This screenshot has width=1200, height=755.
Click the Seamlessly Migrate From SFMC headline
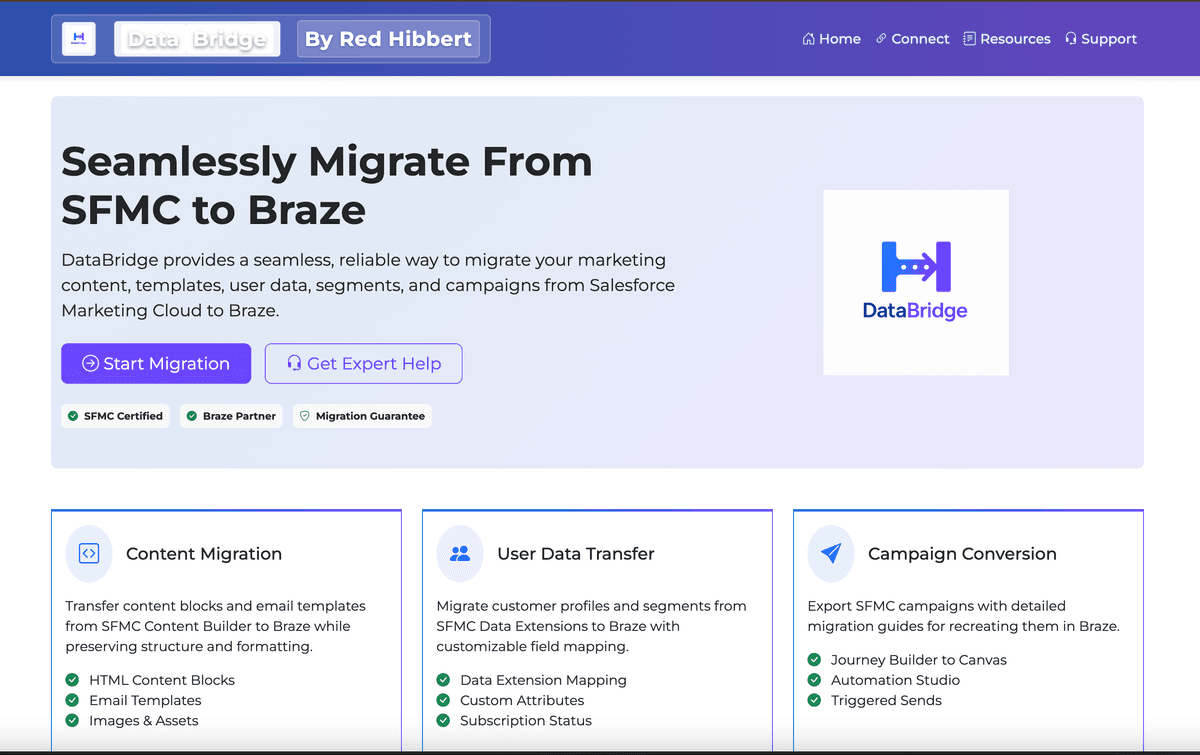tap(327, 186)
